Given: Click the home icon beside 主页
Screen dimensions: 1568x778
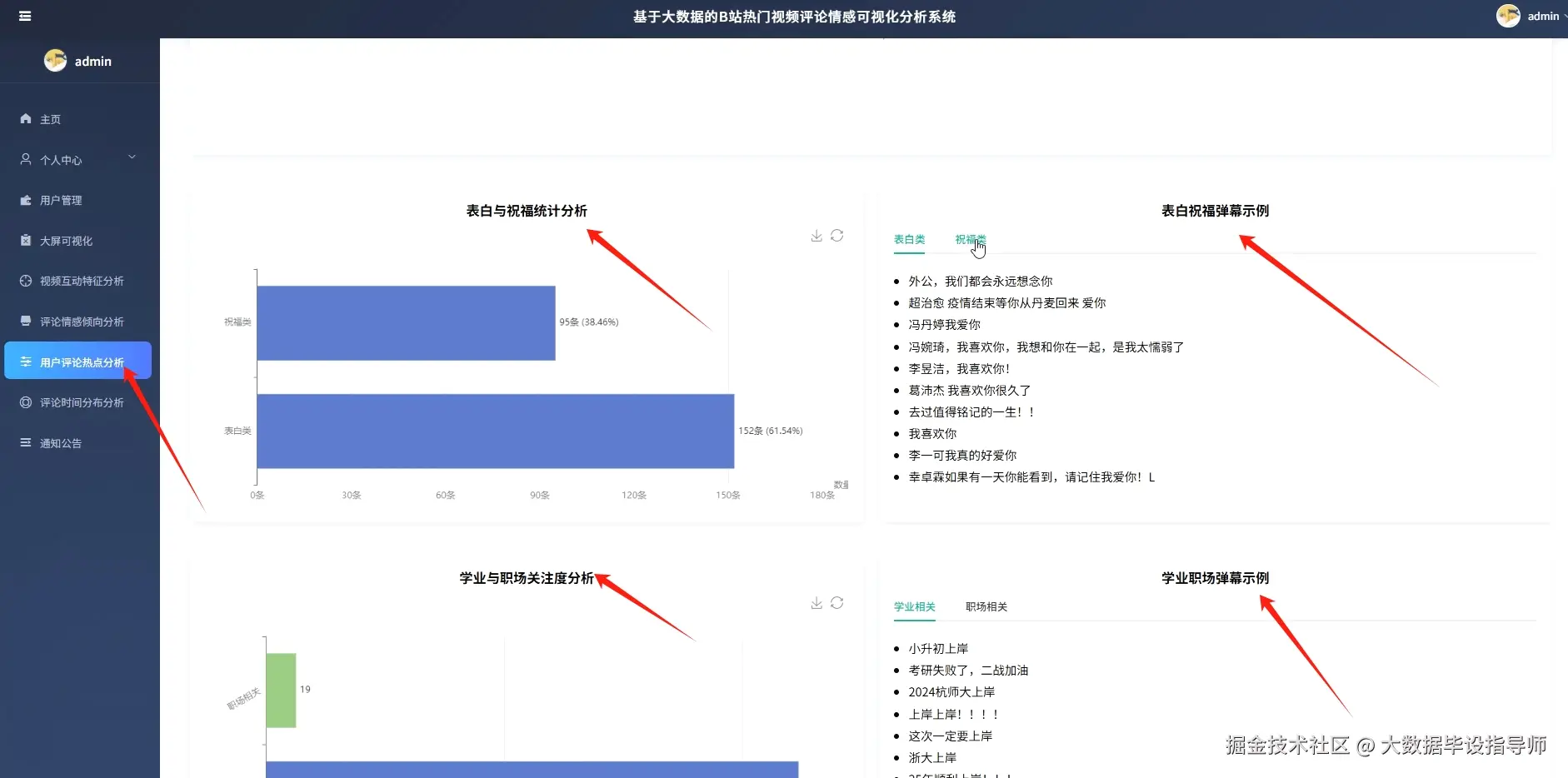Looking at the screenshot, I should [x=27, y=118].
